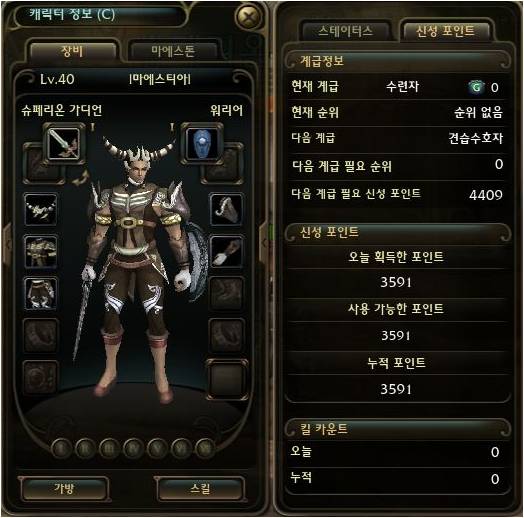Click the necklace equipment slot

pyautogui.click(x=41, y=210)
